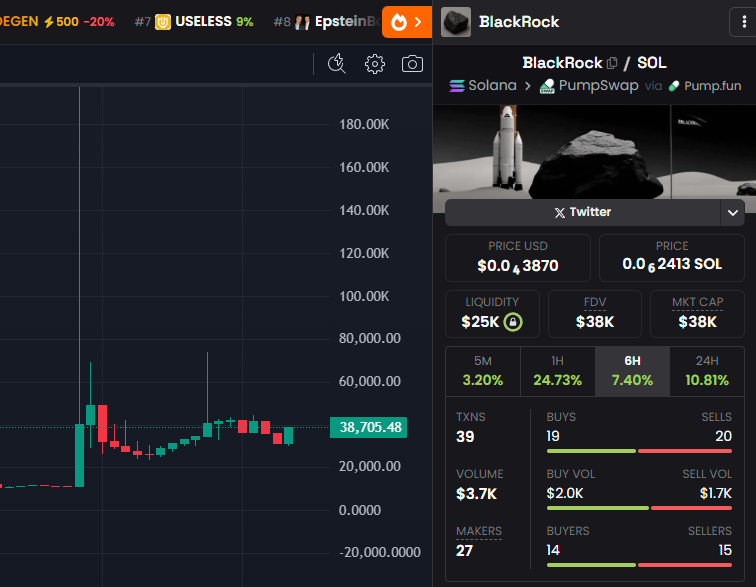
Task: Click the PumpSwap DEX link
Action: 589,86
